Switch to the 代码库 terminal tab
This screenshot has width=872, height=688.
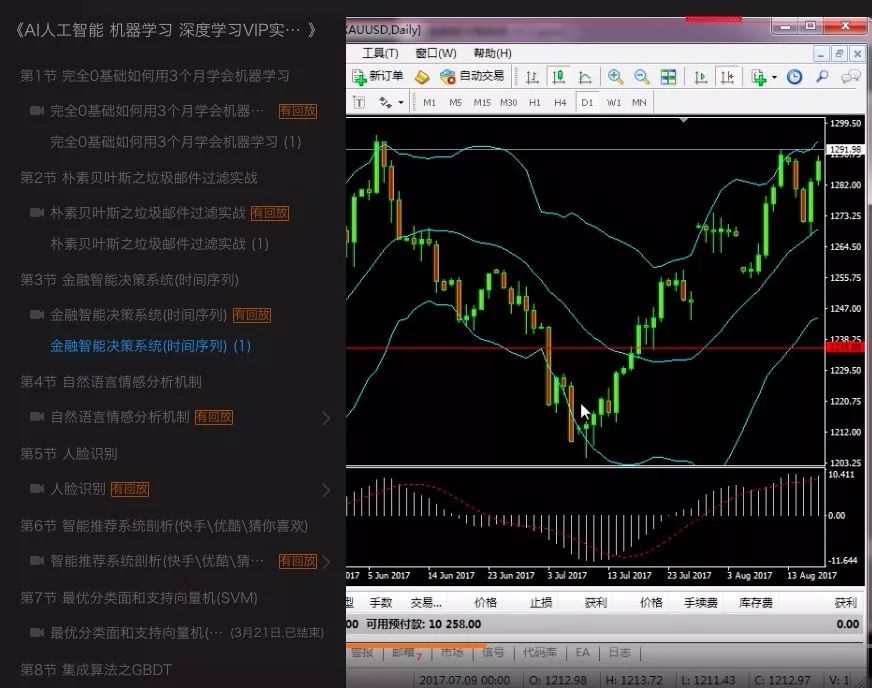pos(539,653)
